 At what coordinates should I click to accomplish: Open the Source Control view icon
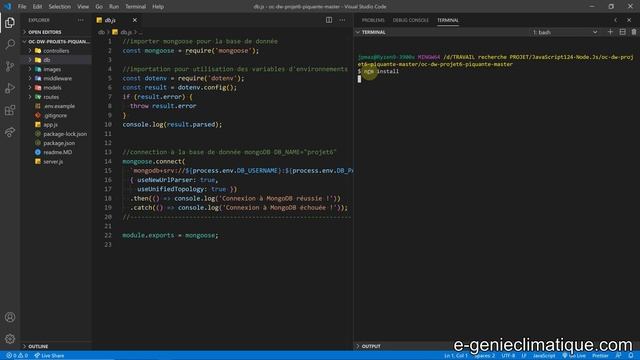click(x=10, y=66)
